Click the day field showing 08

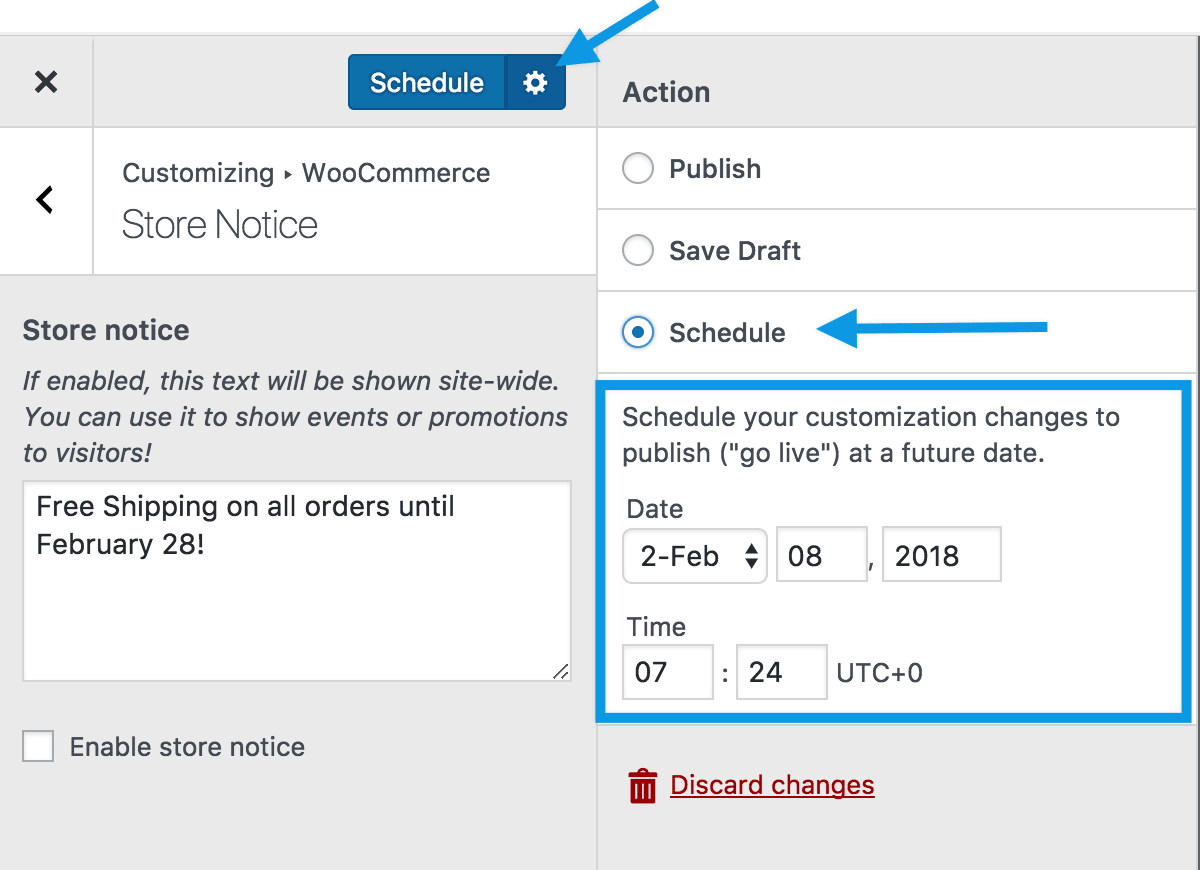[x=821, y=554]
